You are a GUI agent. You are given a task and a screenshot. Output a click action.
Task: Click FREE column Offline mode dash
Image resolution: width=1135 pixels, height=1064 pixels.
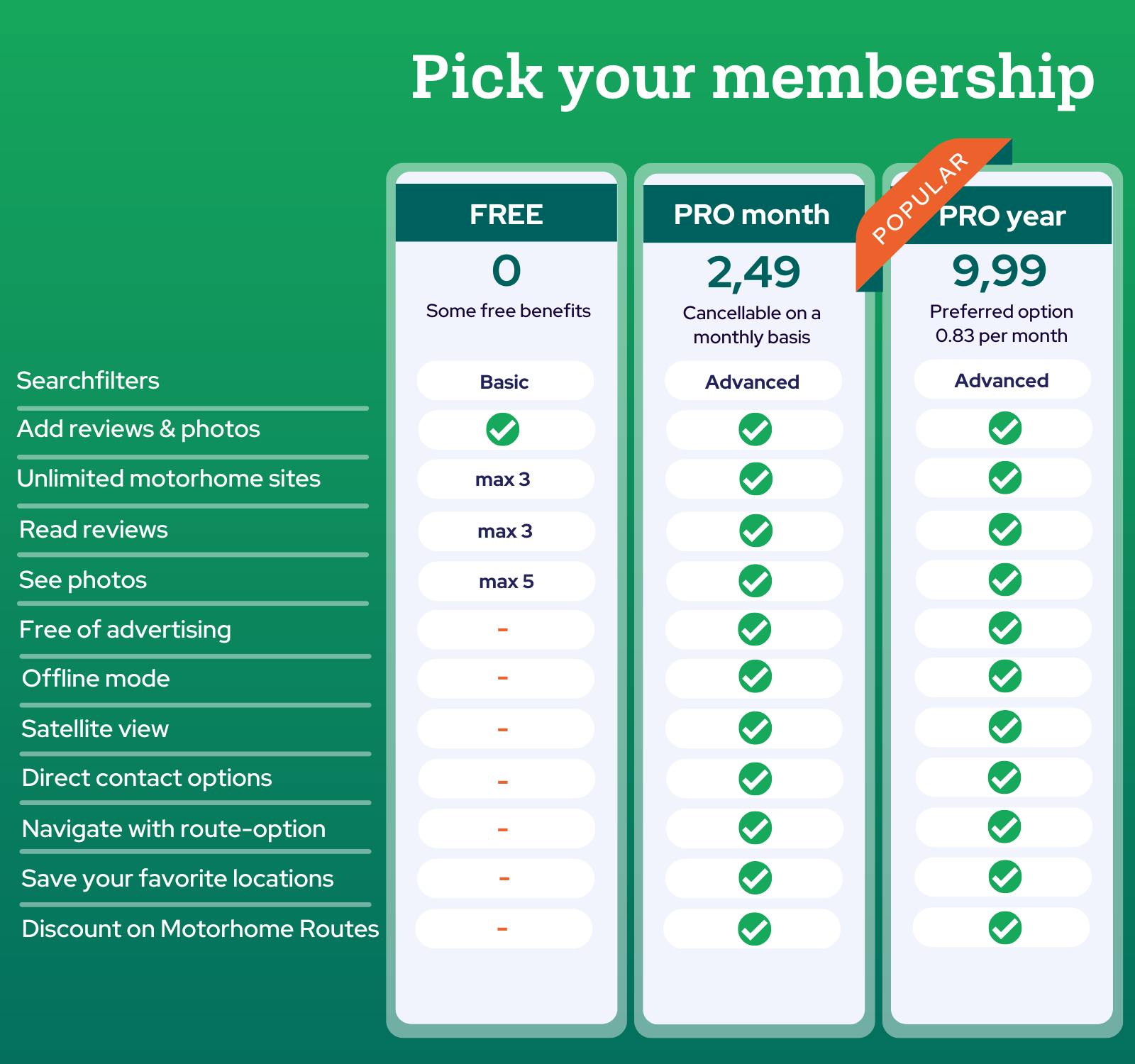tap(503, 679)
